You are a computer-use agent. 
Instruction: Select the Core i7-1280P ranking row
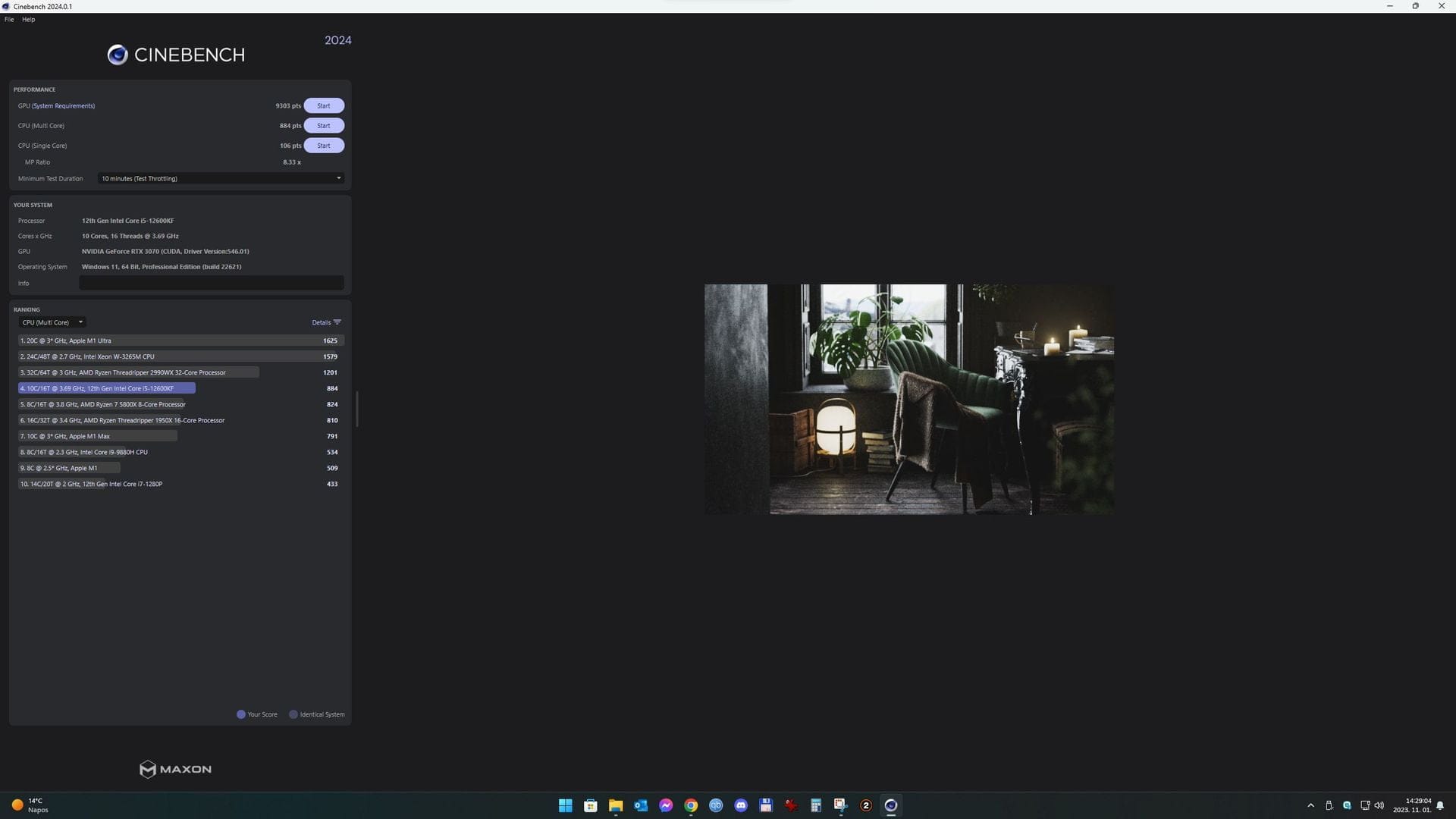coord(180,484)
